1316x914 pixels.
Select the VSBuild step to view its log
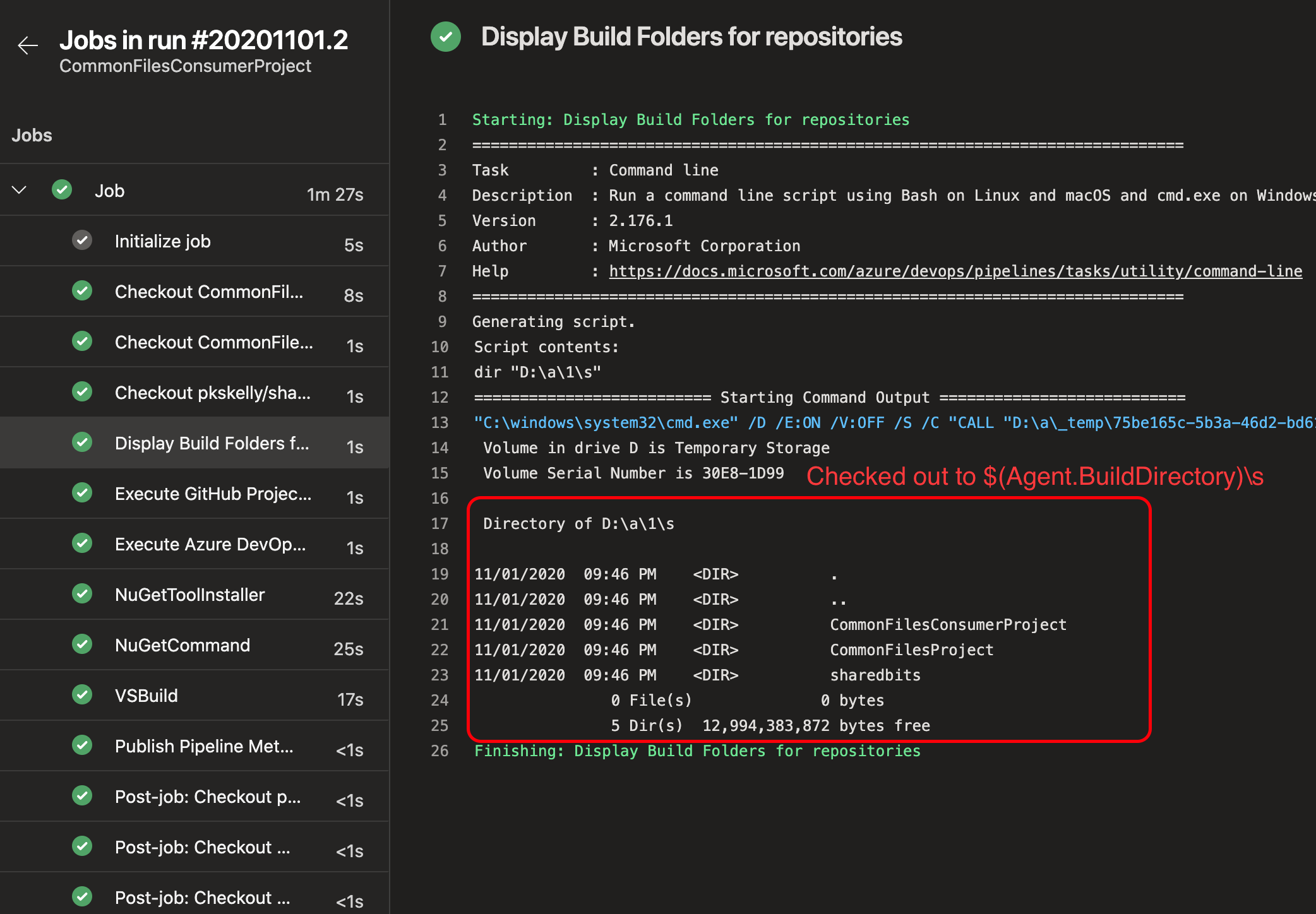click(x=147, y=694)
